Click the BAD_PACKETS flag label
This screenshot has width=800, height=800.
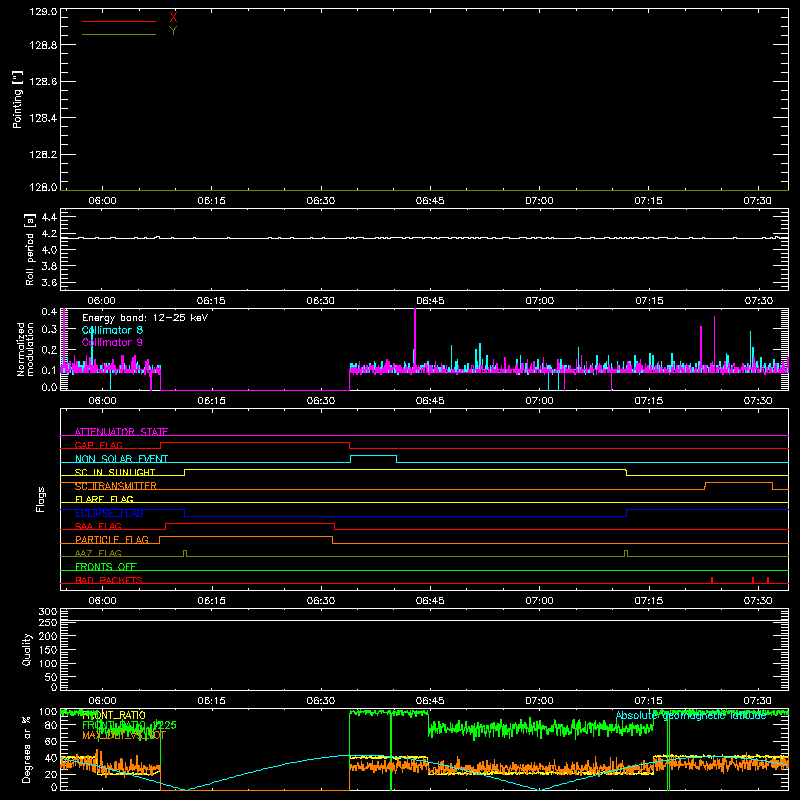[109, 580]
